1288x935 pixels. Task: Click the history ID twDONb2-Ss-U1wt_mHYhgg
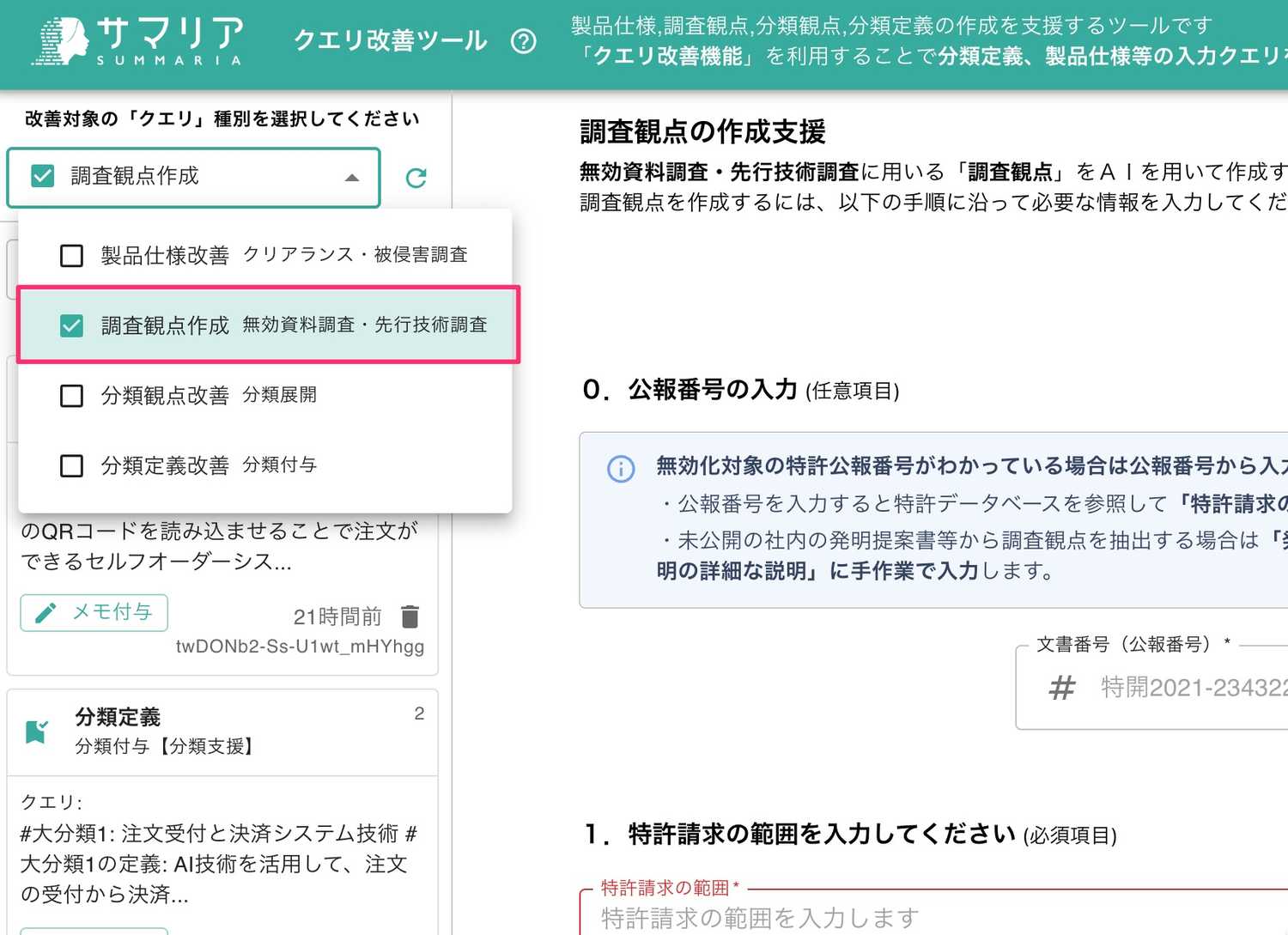tap(300, 647)
